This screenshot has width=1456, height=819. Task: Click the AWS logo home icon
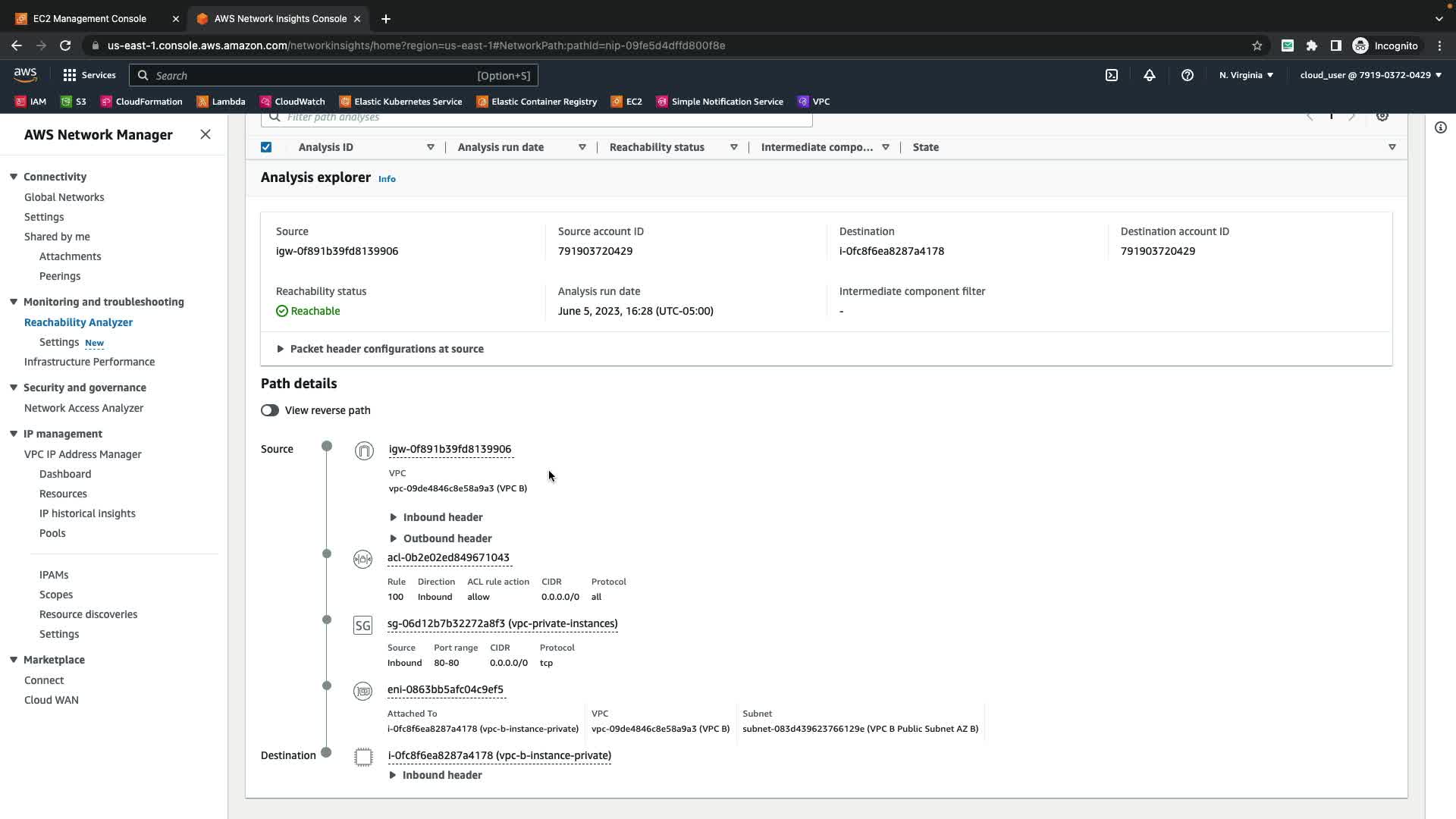coord(25,74)
